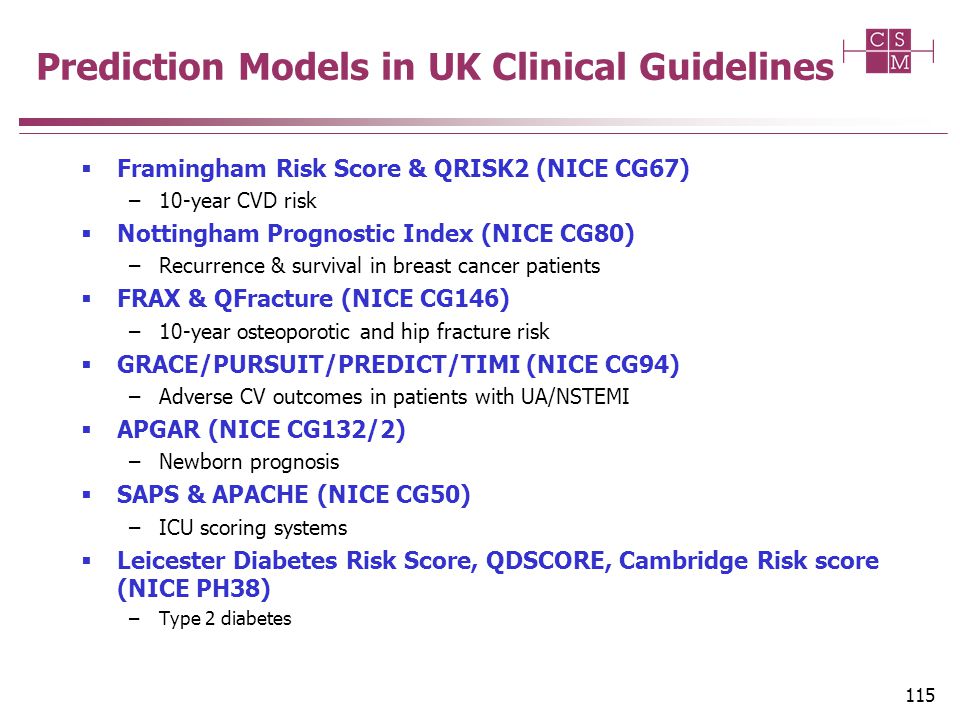
Task: Select the APGAR (NICE CG132/2) heading
Action: coord(261,429)
